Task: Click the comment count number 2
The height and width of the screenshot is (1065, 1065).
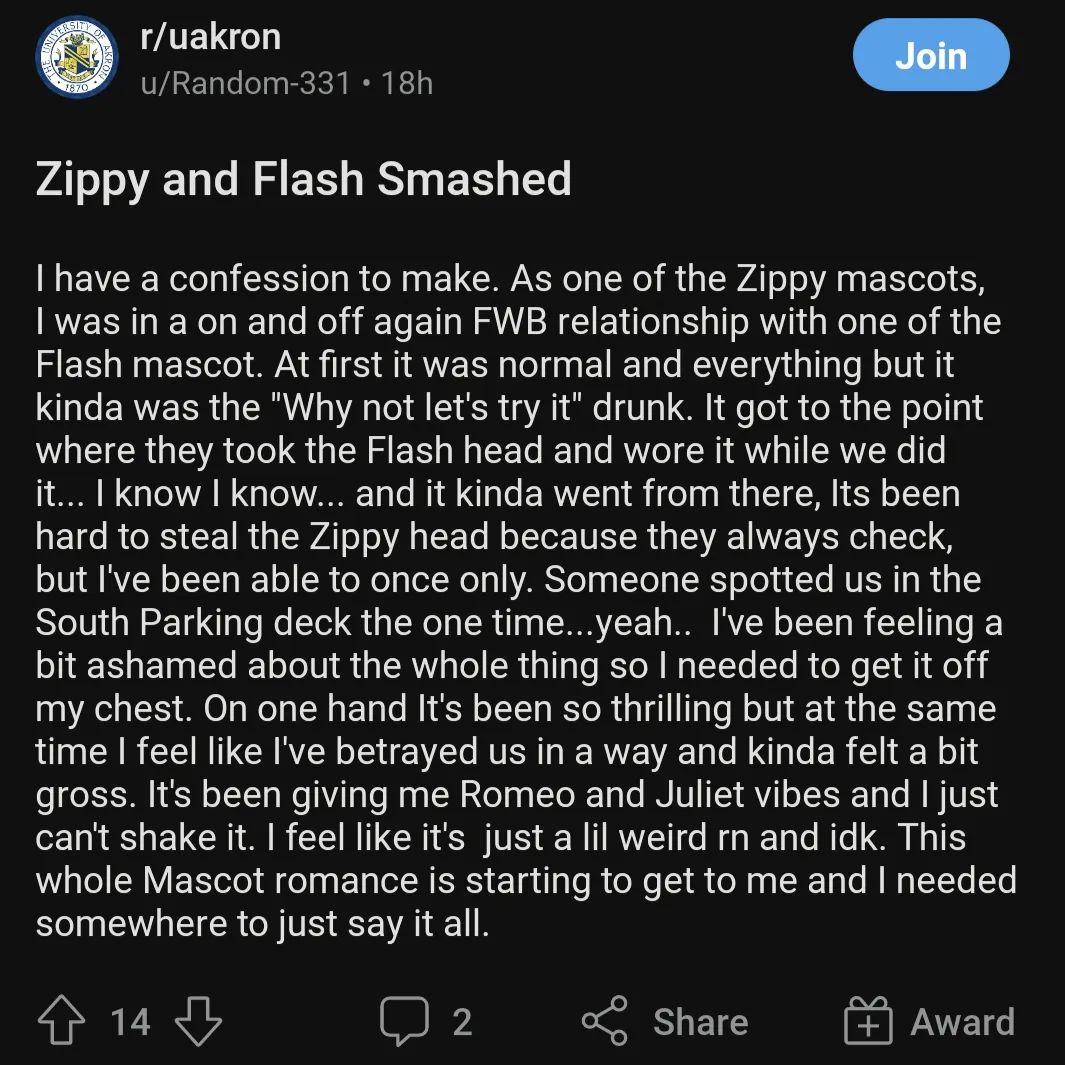Action: 461,1022
